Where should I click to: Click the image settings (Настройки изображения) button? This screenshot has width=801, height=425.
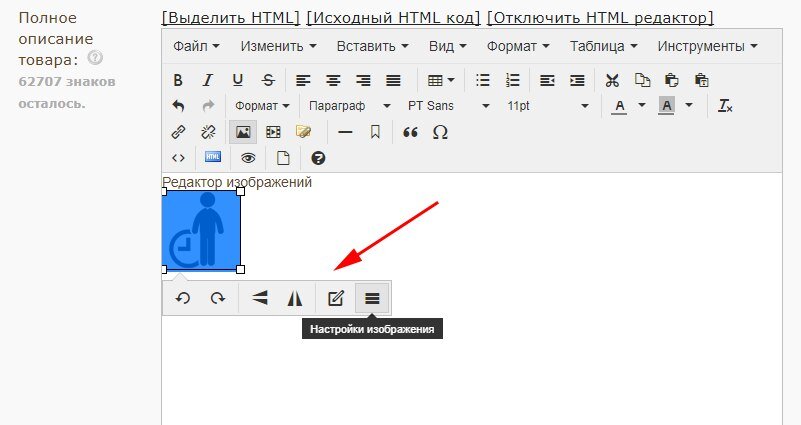click(372, 298)
